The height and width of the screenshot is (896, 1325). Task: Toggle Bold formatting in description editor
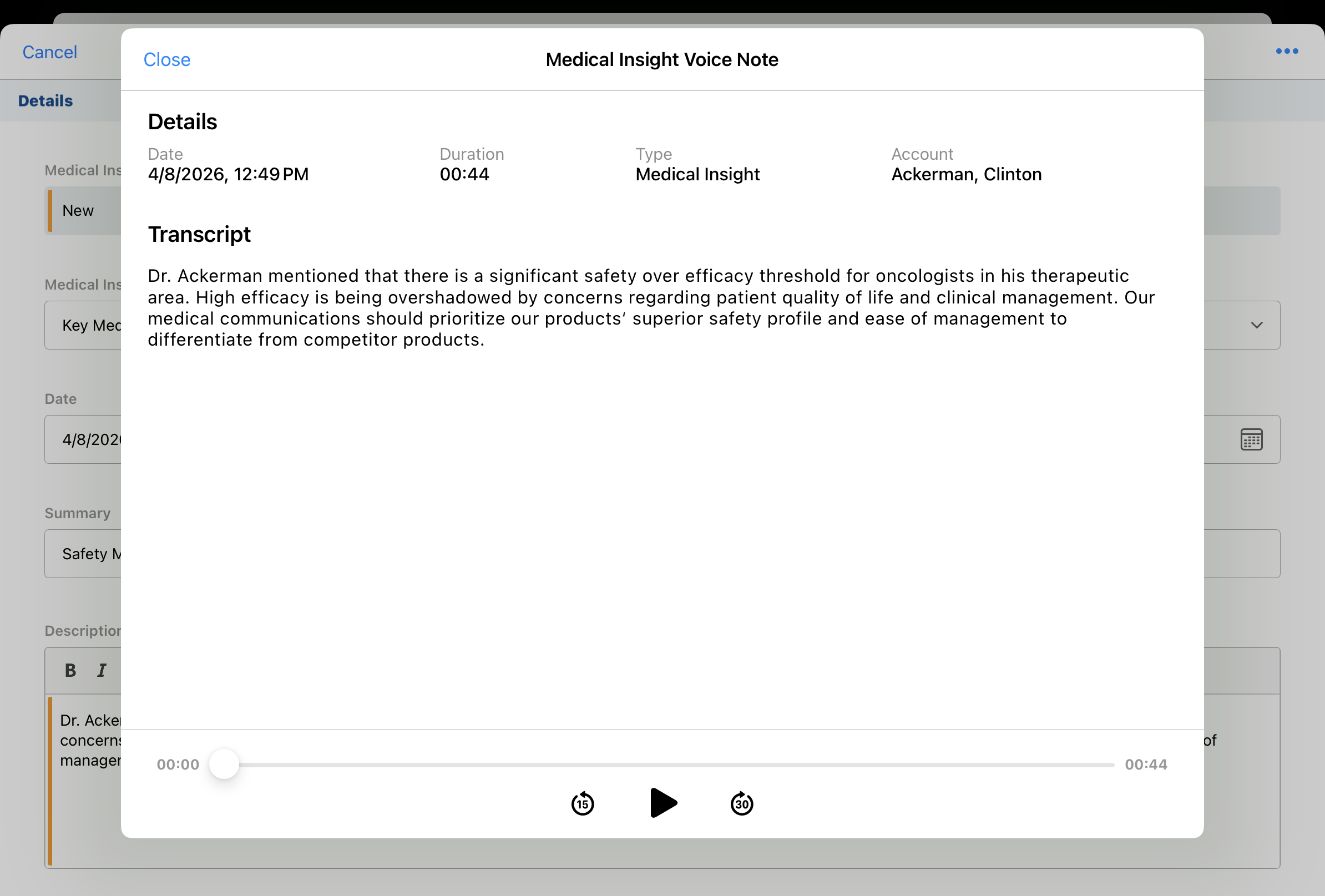70,670
